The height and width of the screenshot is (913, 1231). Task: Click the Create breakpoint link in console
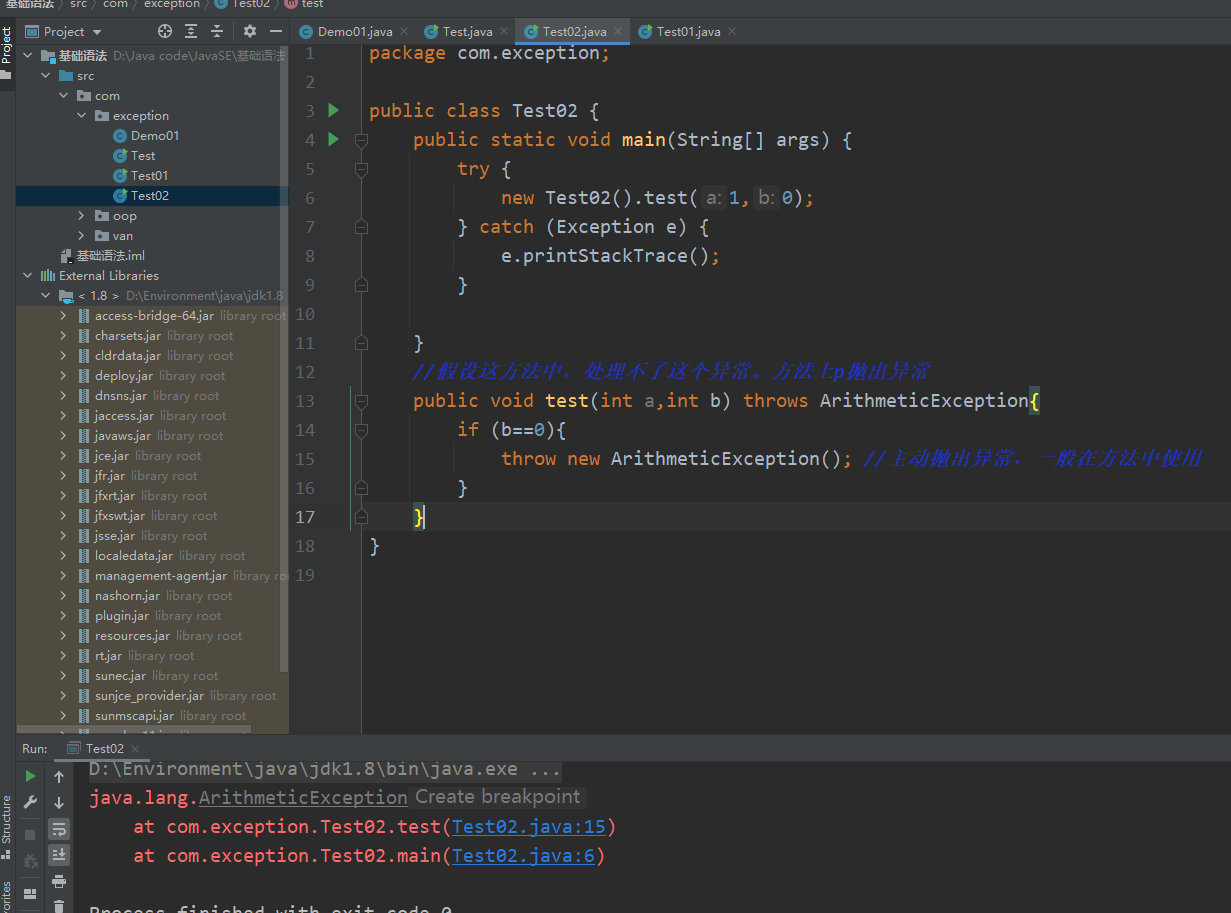tap(497, 797)
